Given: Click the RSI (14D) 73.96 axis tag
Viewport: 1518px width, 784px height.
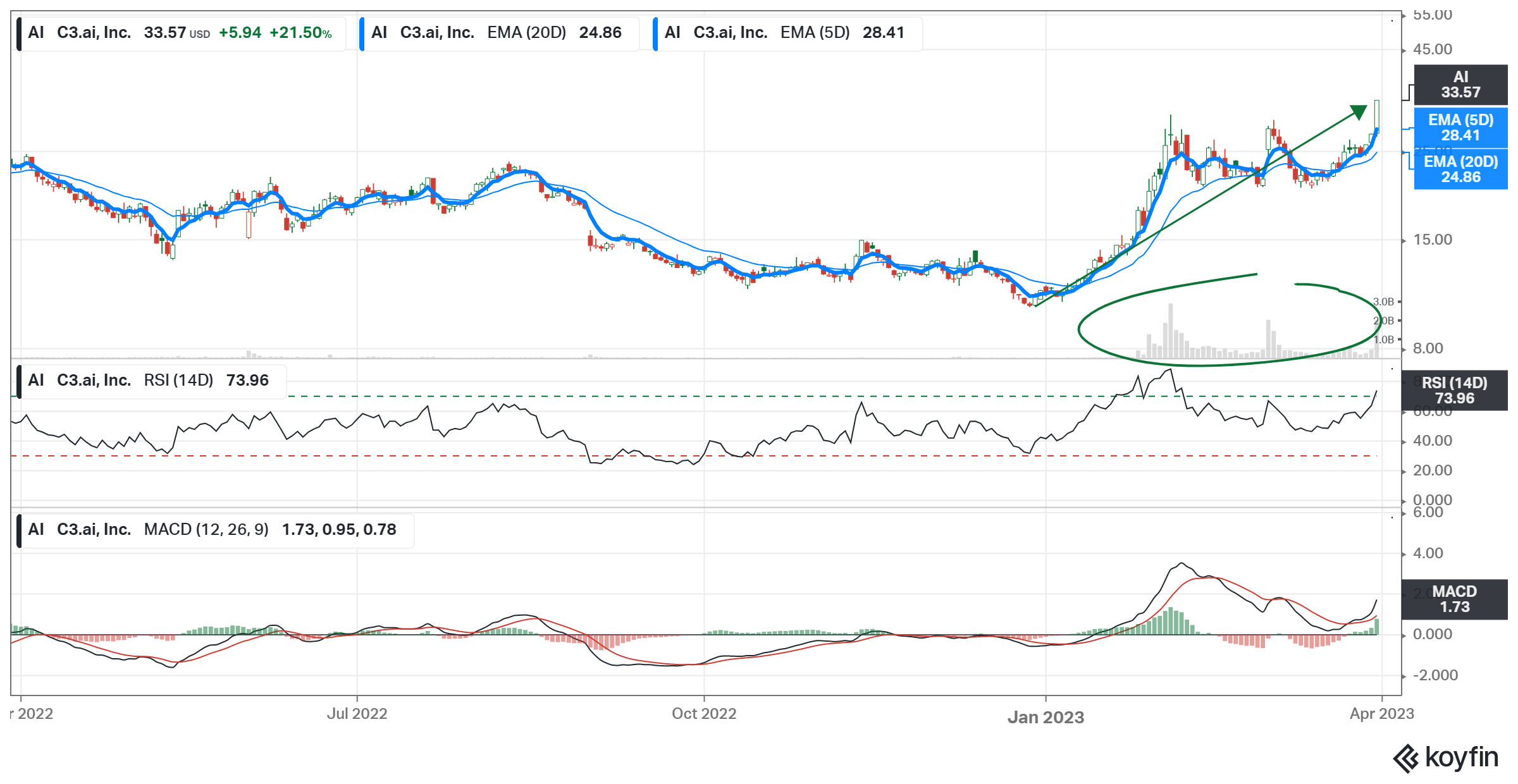Looking at the screenshot, I should coord(1454,391).
